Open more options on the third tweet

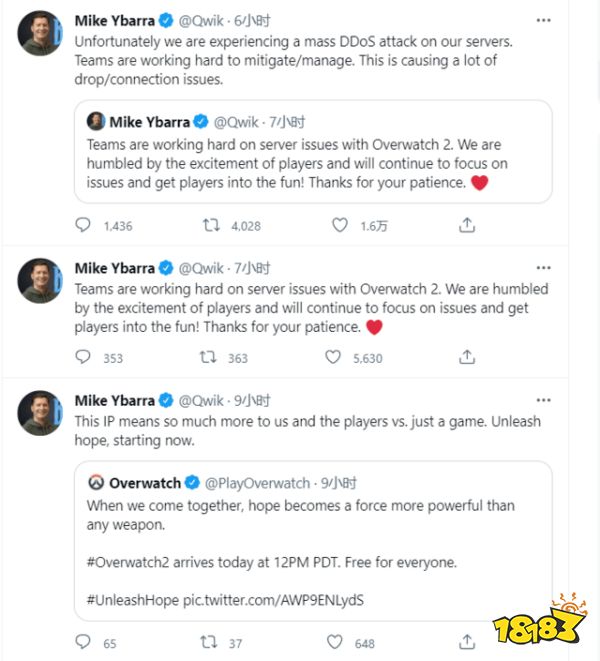[x=543, y=400]
